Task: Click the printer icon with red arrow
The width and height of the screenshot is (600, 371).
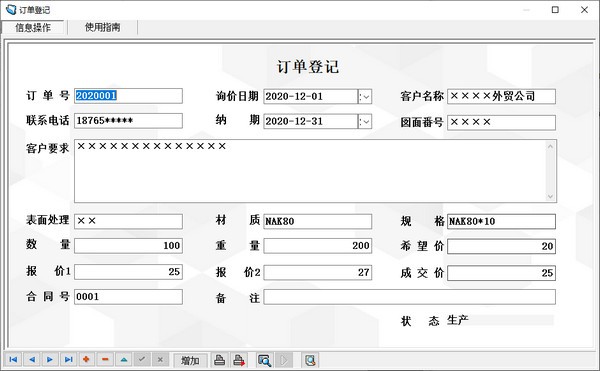Action: pyautogui.click(x=240, y=360)
